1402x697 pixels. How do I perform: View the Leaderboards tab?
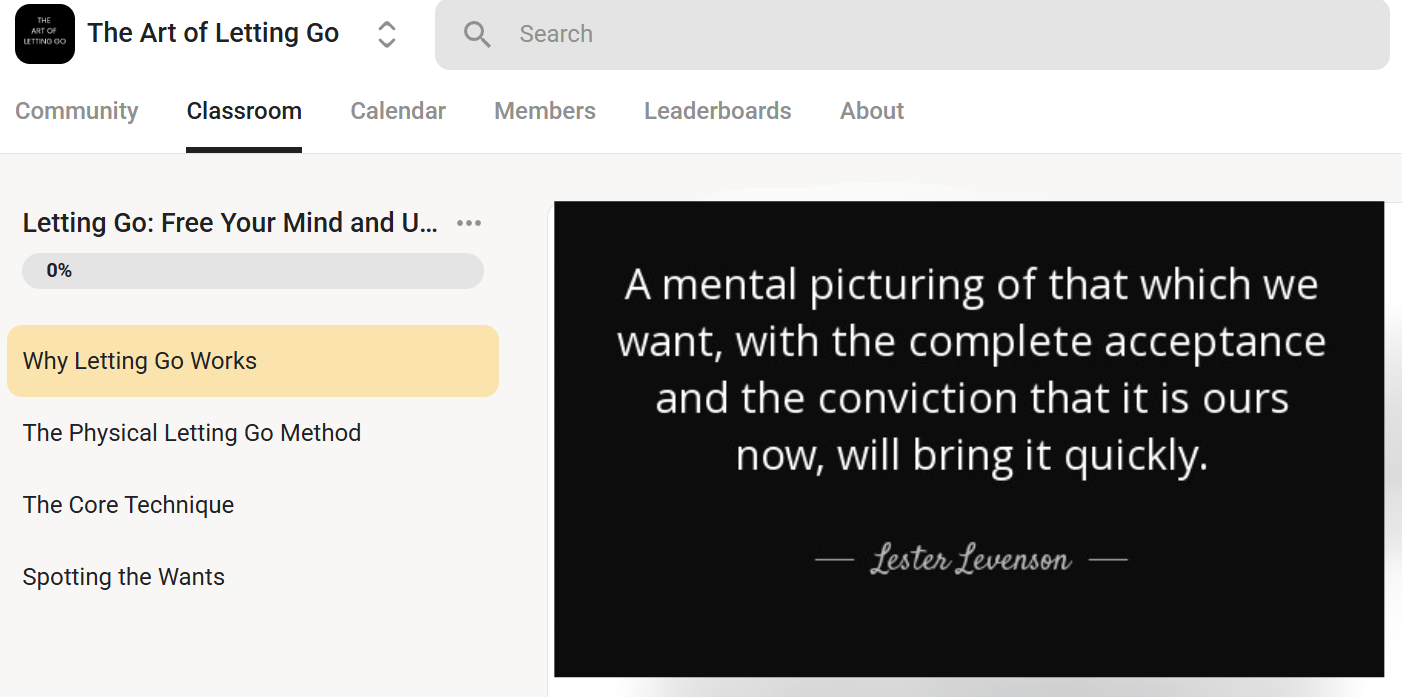[718, 111]
